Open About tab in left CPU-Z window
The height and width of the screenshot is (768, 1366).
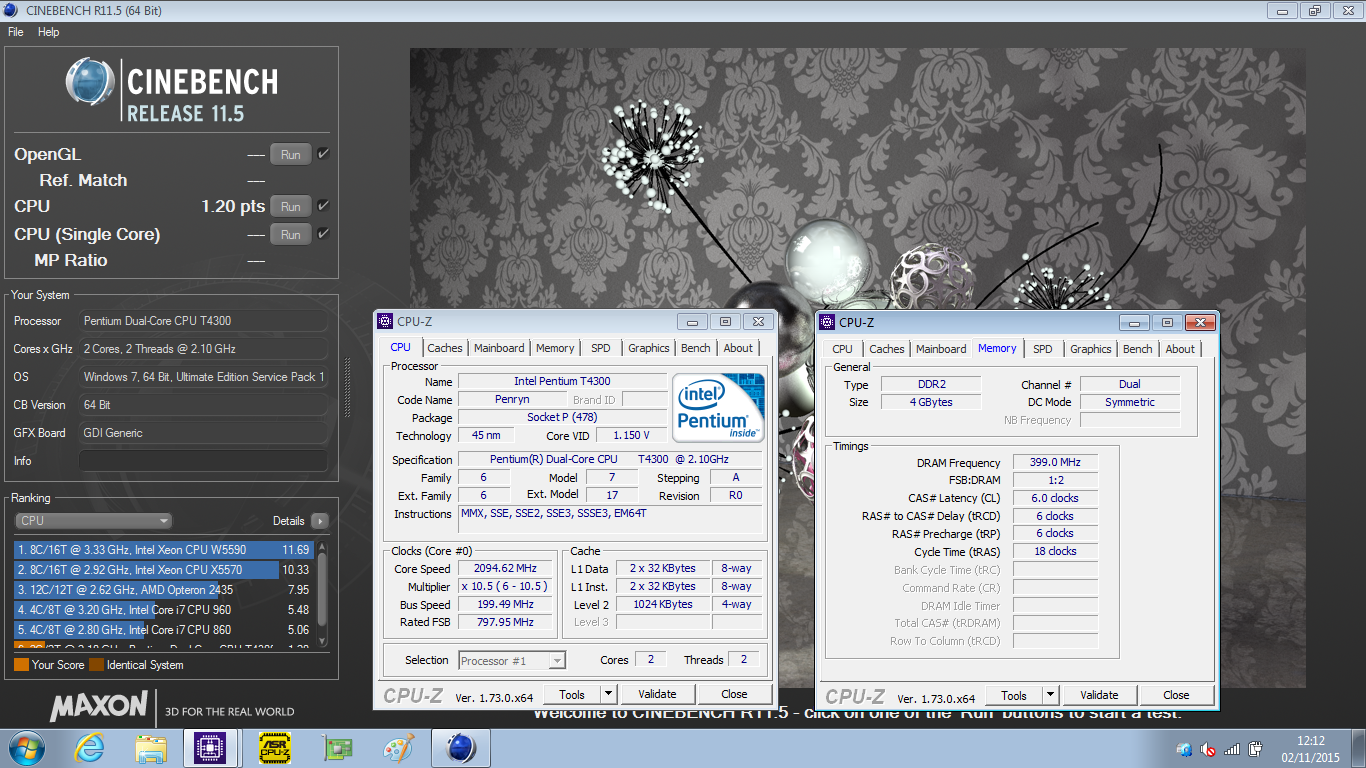pyautogui.click(x=738, y=348)
